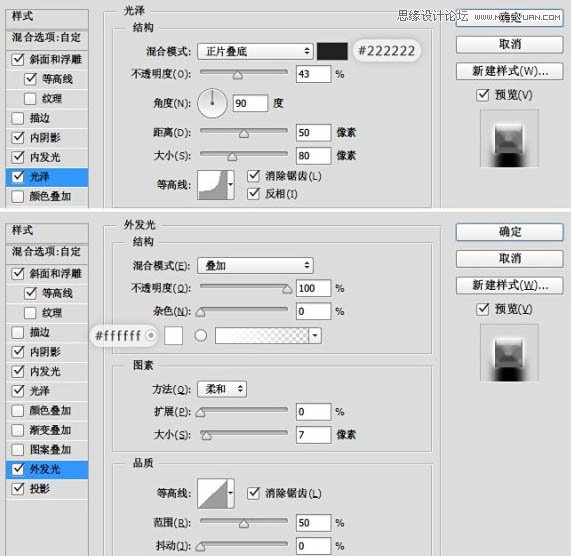Uncheck 外发光 in bottom style list
Screen dimensions: 571x556
coord(18,469)
